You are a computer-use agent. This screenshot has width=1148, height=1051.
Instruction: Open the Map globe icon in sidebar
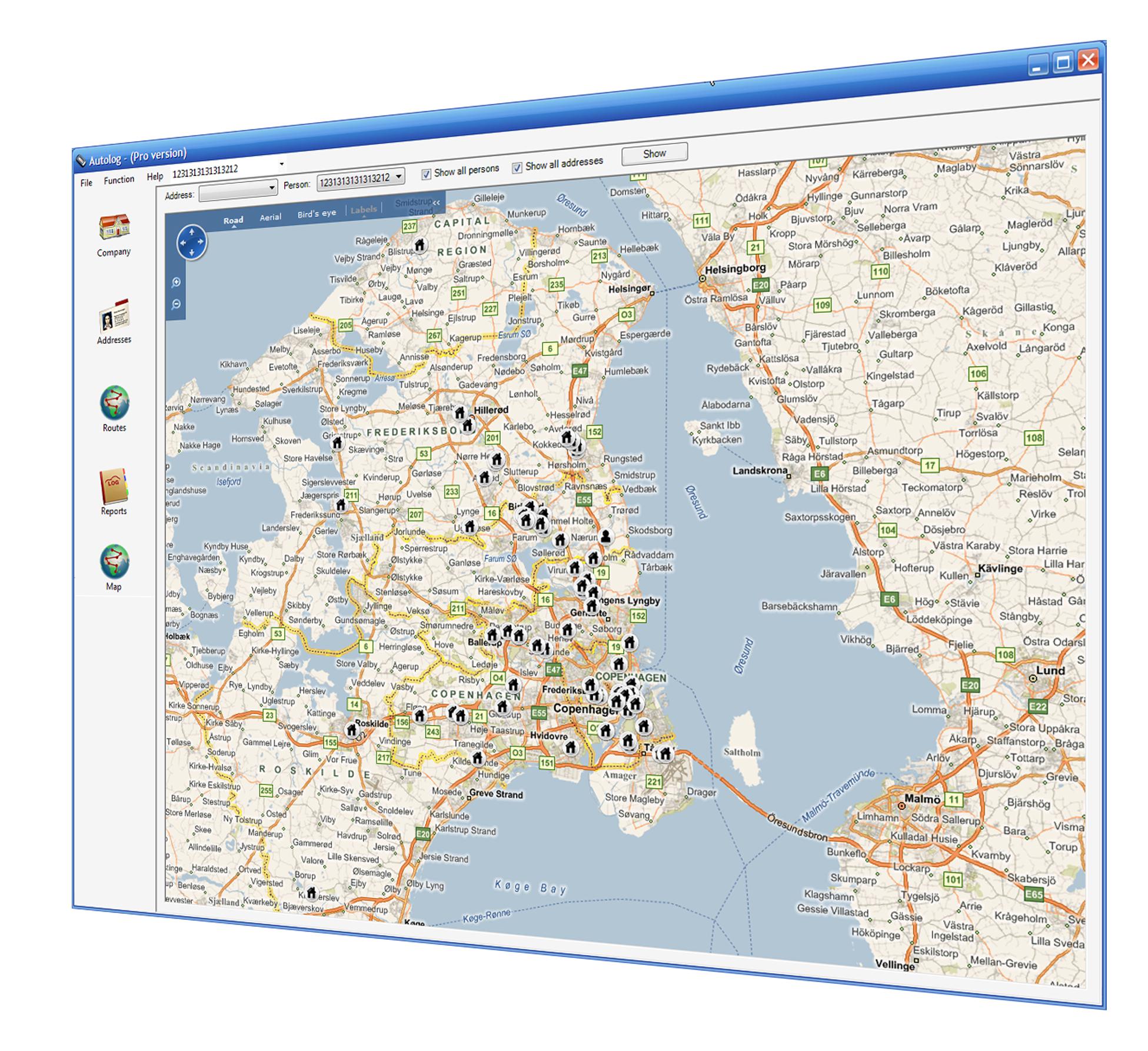click(114, 561)
